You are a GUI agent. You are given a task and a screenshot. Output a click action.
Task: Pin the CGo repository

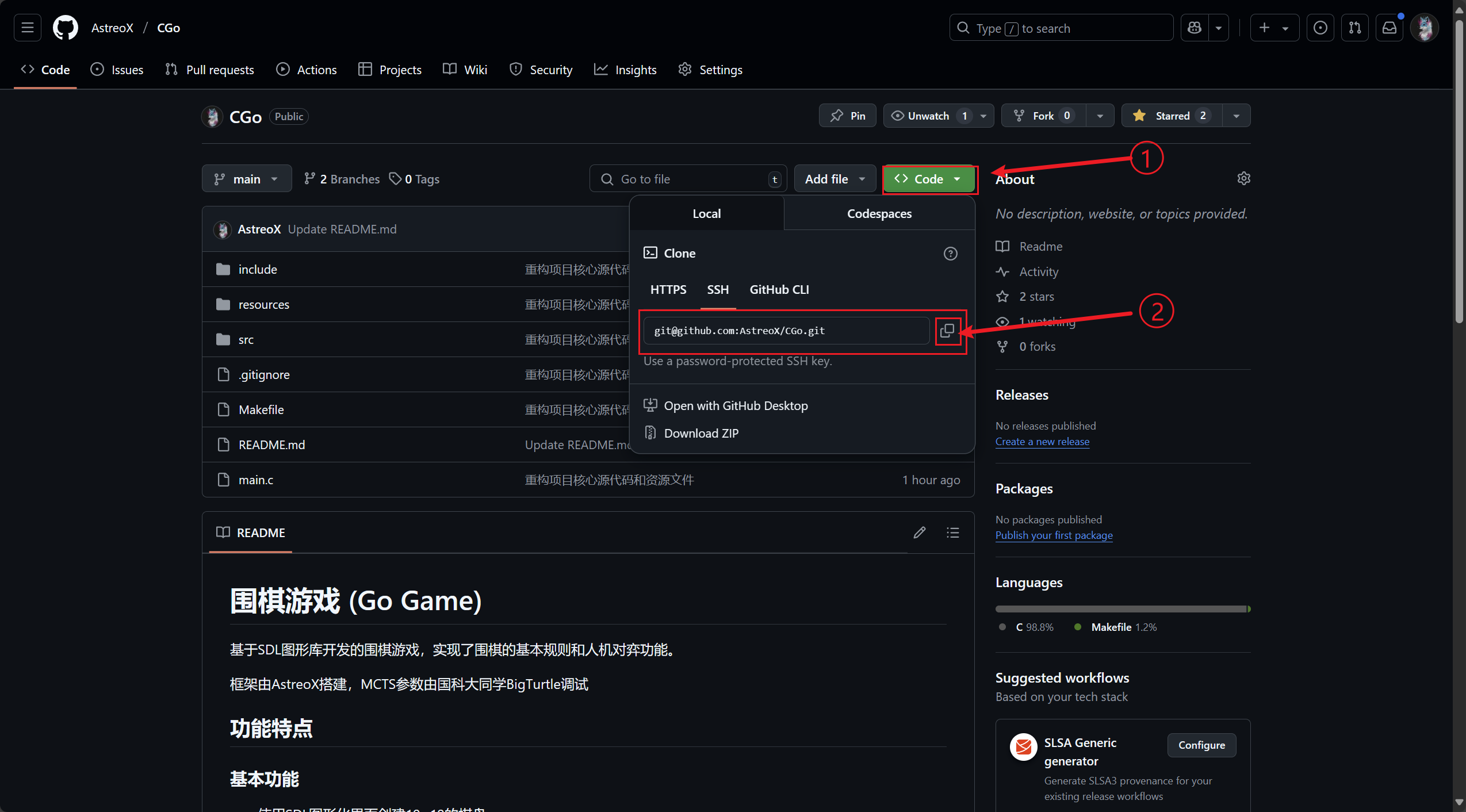coord(848,116)
